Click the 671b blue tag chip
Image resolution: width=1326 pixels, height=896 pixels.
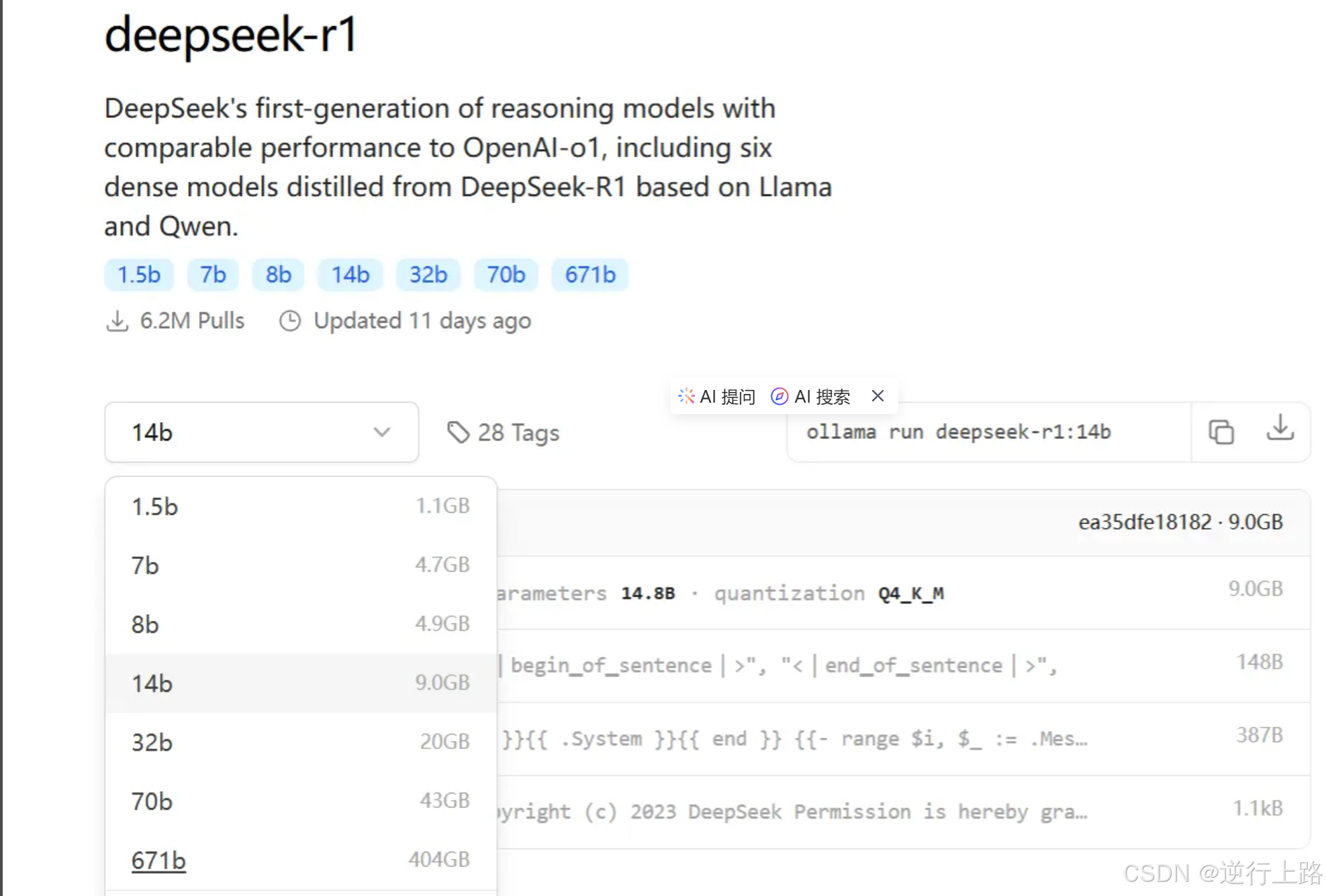coord(589,275)
